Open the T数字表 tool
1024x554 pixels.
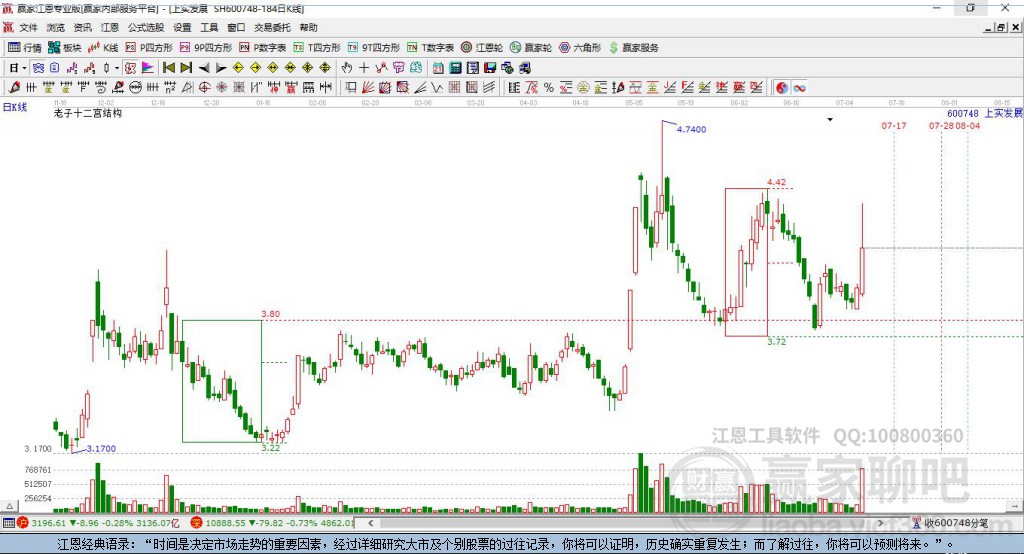(430, 48)
